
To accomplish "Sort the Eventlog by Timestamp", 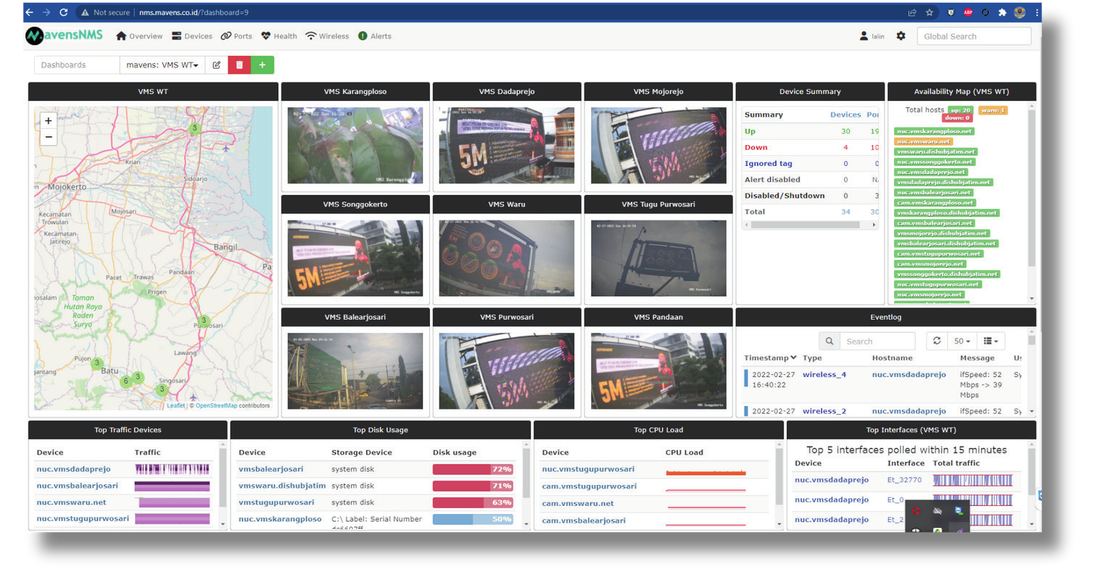I will pos(770,358).
